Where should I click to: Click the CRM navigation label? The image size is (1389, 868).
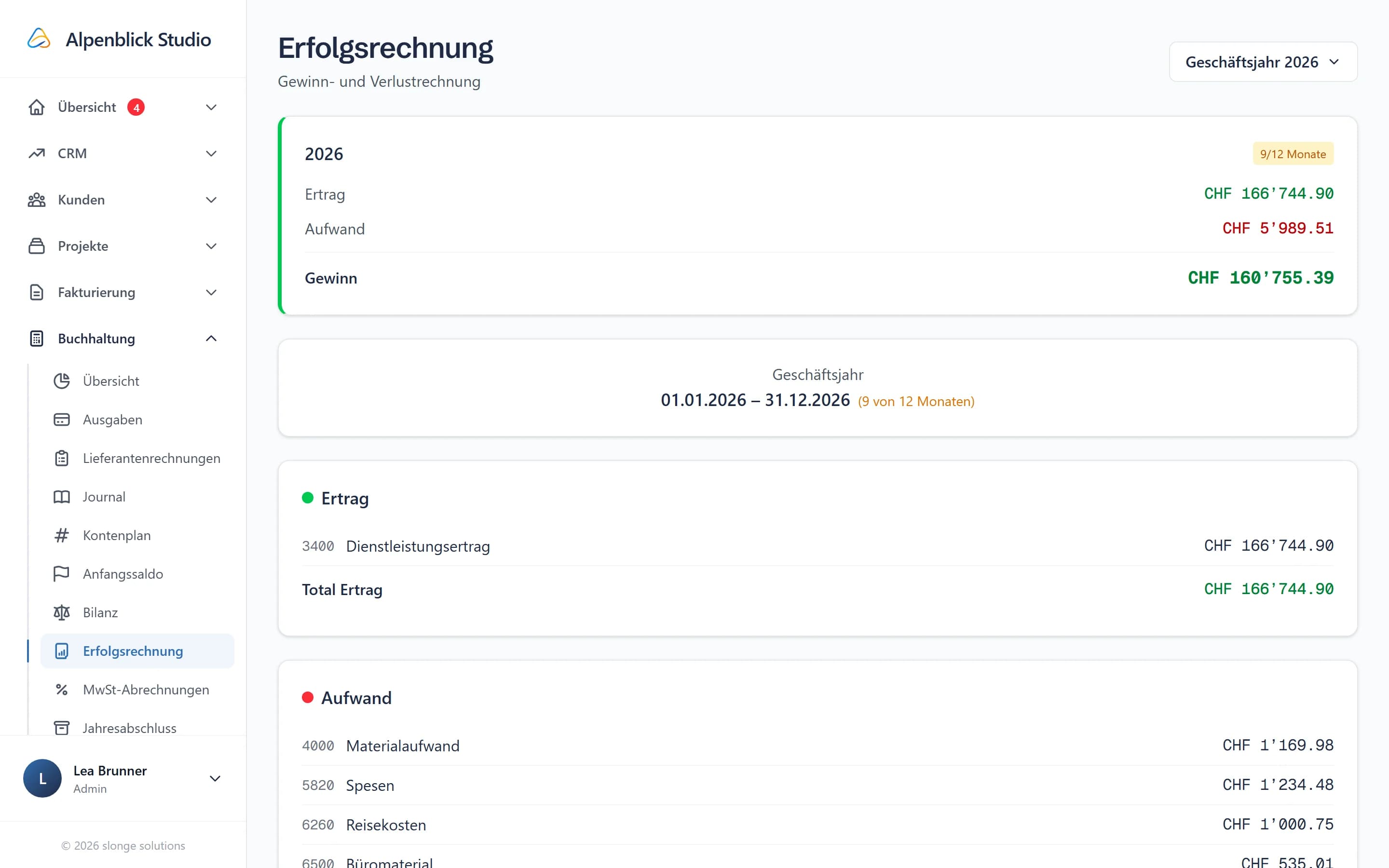(72, 153)
